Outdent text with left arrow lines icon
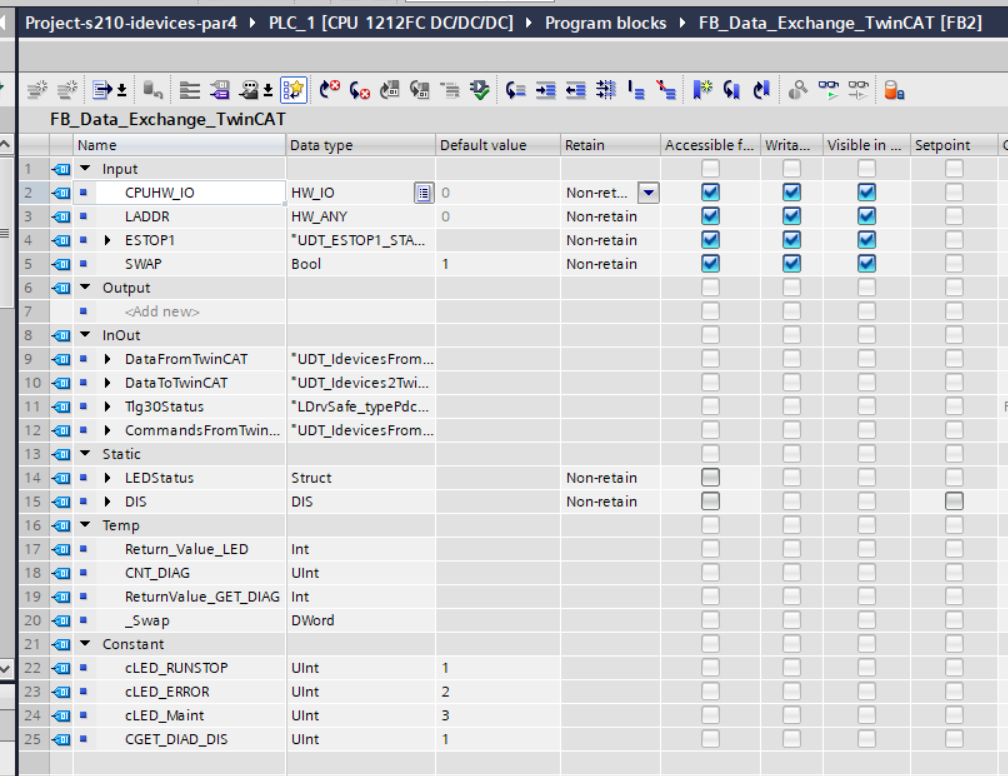 (575, 90)
